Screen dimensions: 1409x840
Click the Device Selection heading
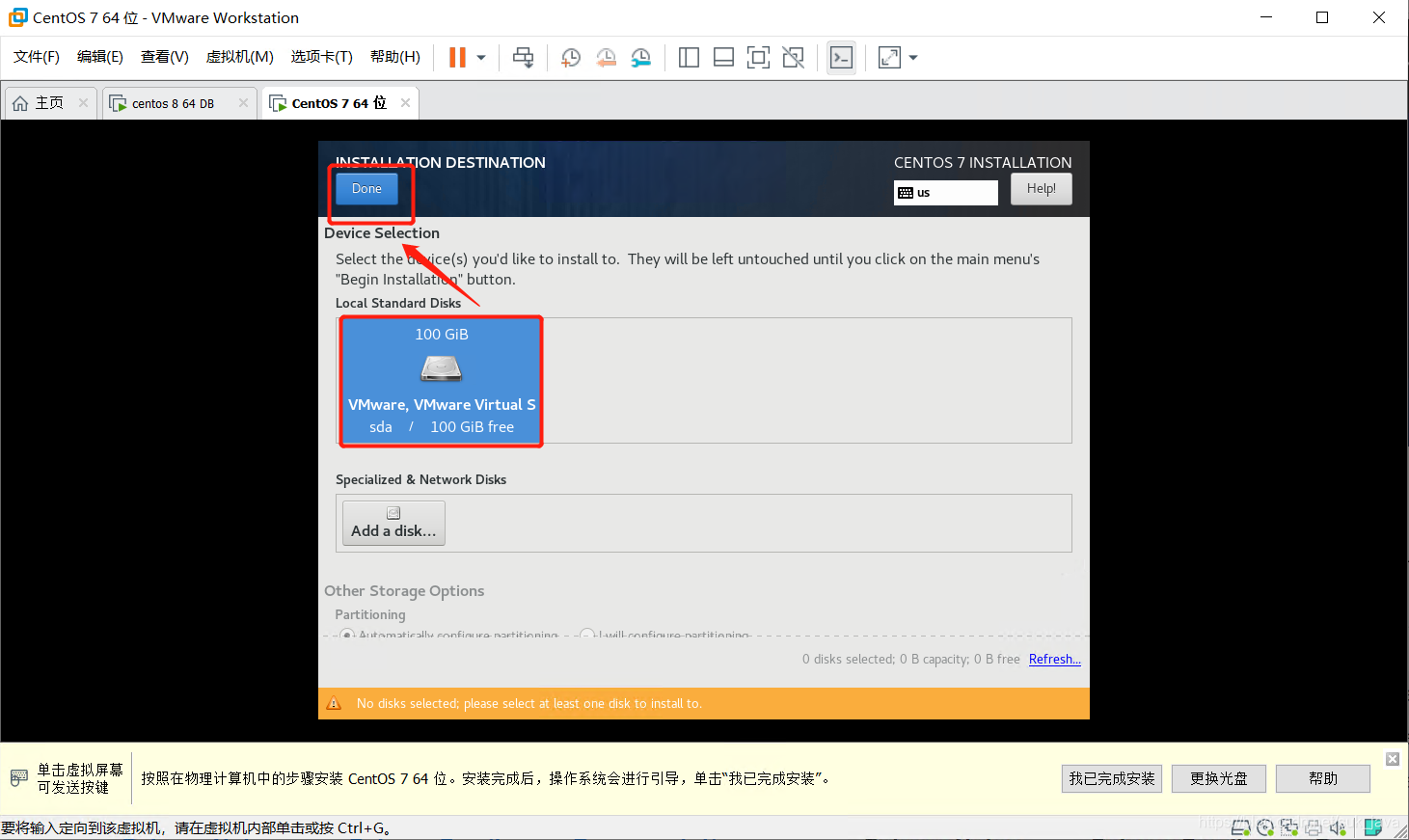tap(382, 233)
